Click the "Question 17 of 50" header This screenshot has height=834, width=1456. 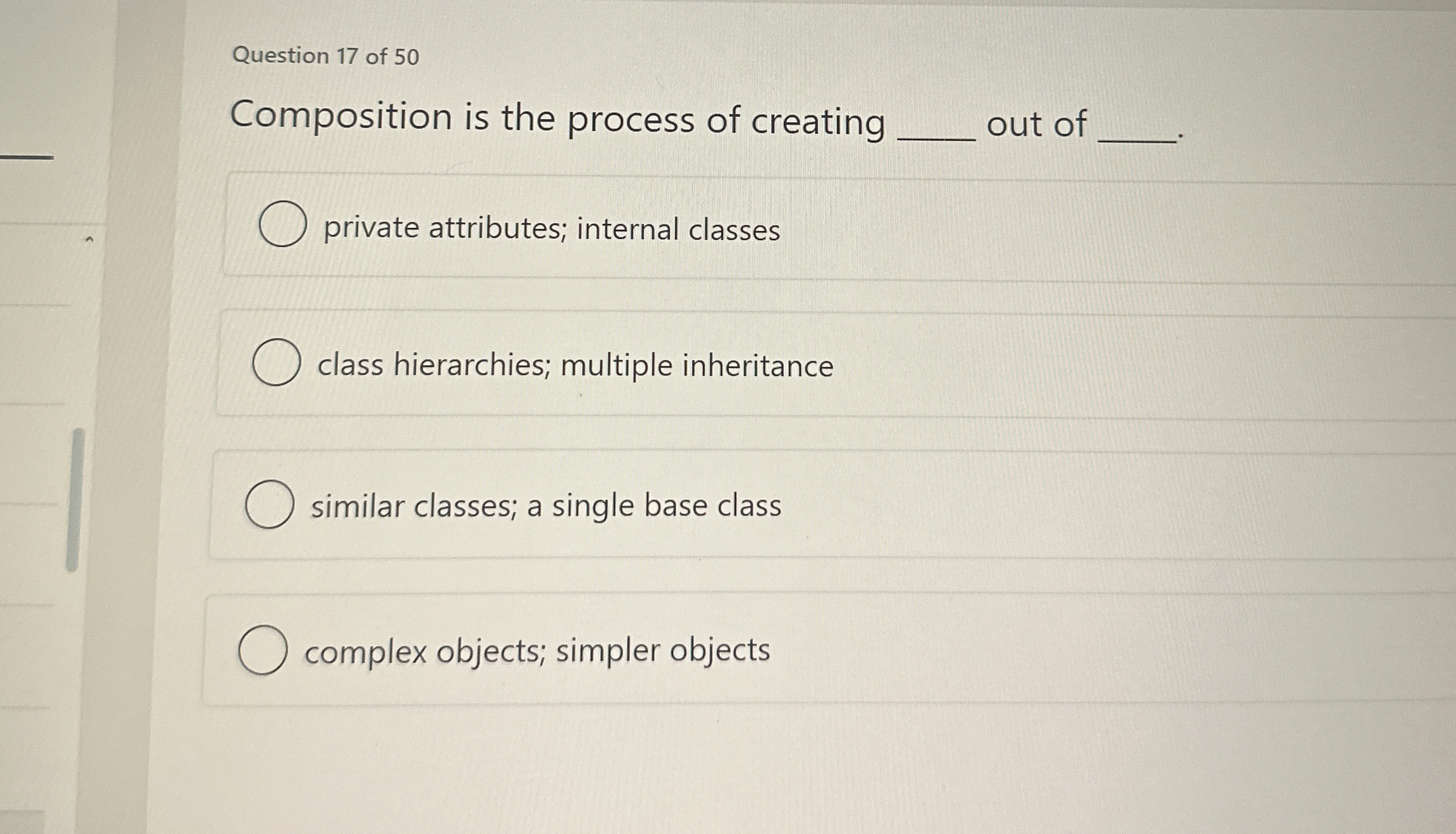[x=324, y=57]
